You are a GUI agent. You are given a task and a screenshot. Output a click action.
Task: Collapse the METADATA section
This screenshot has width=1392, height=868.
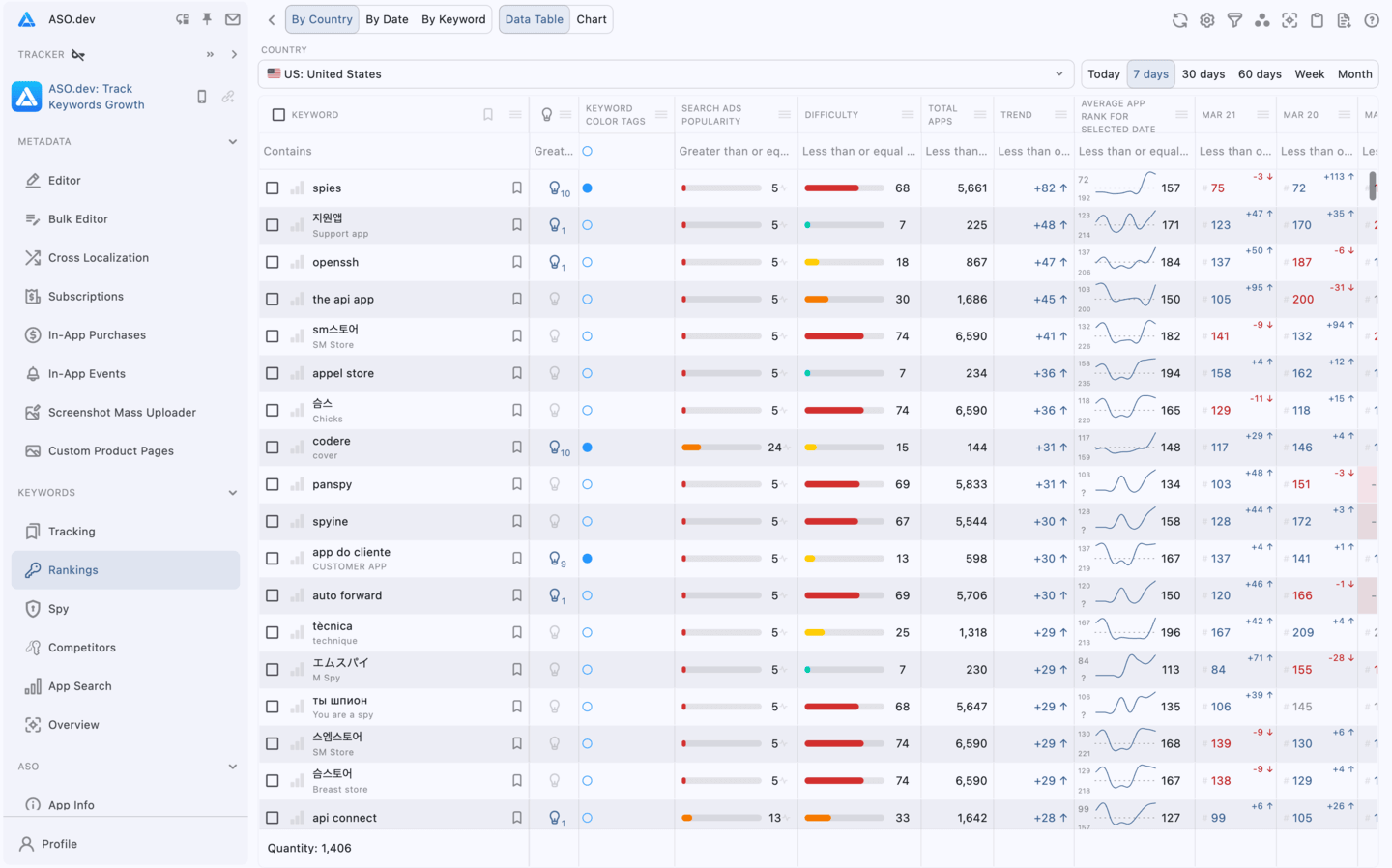click(233, 141)
